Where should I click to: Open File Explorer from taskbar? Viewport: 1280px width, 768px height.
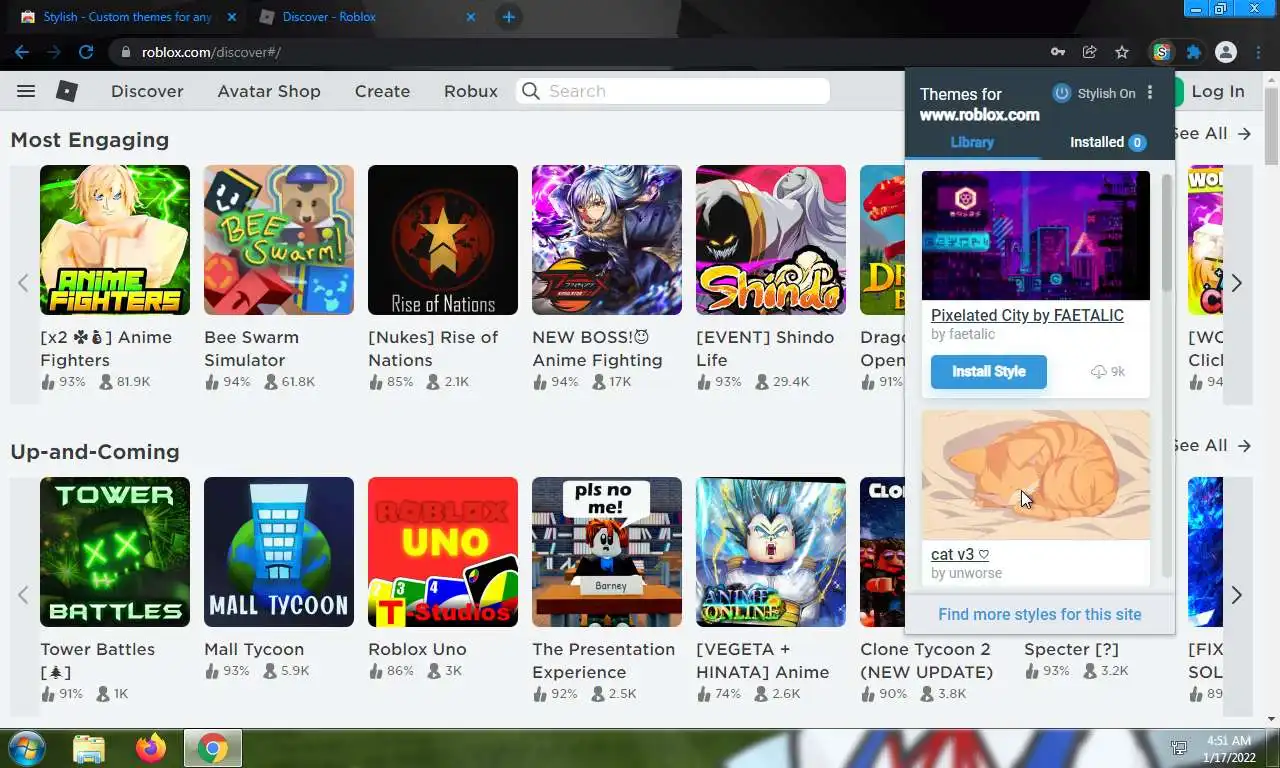click(89, 748)
